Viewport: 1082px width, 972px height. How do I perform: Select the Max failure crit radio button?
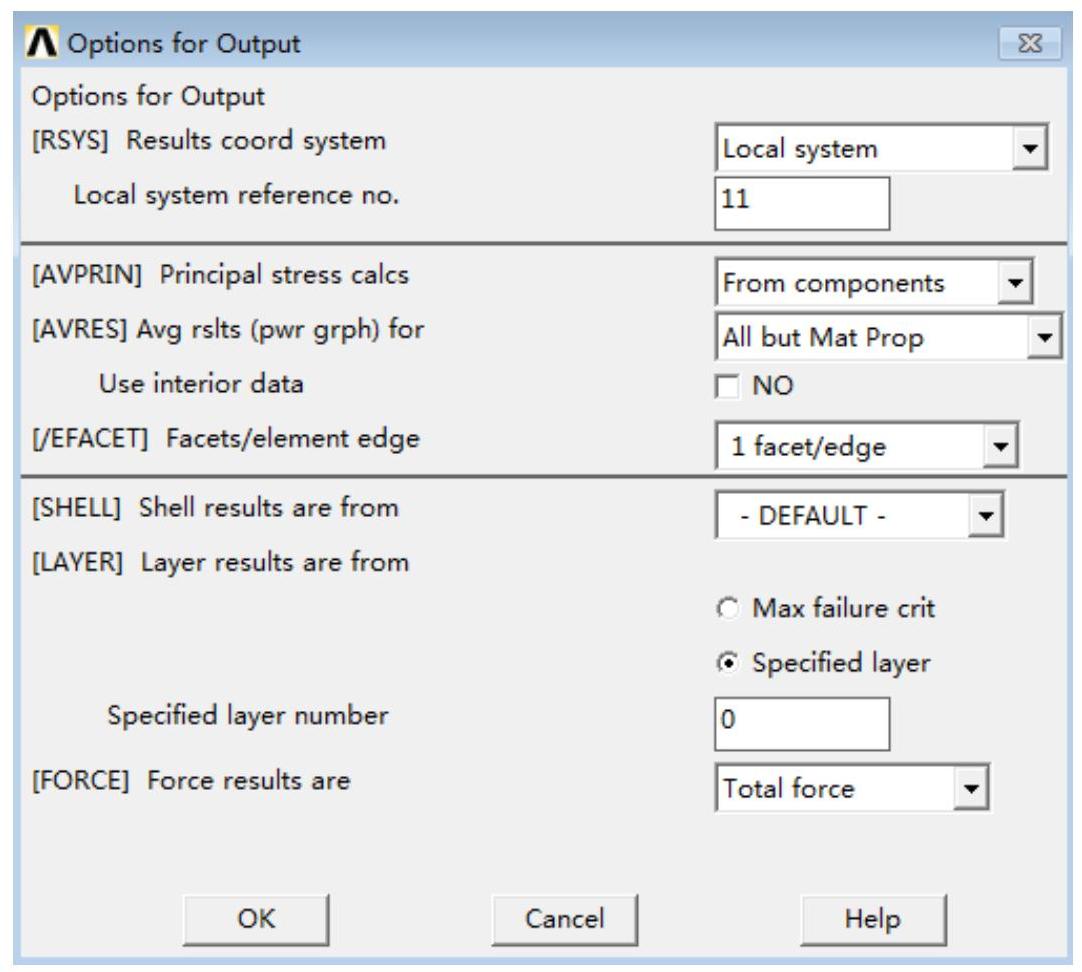click(728, 609)
